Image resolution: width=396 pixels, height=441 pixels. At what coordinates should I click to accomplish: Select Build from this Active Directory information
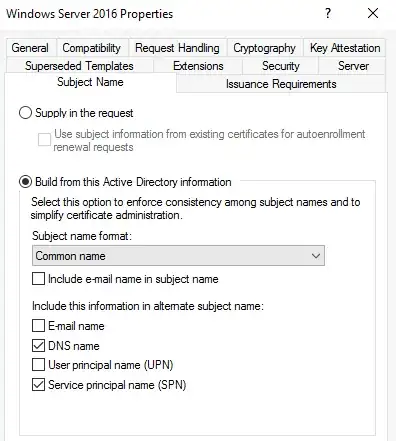coord(25,182)
